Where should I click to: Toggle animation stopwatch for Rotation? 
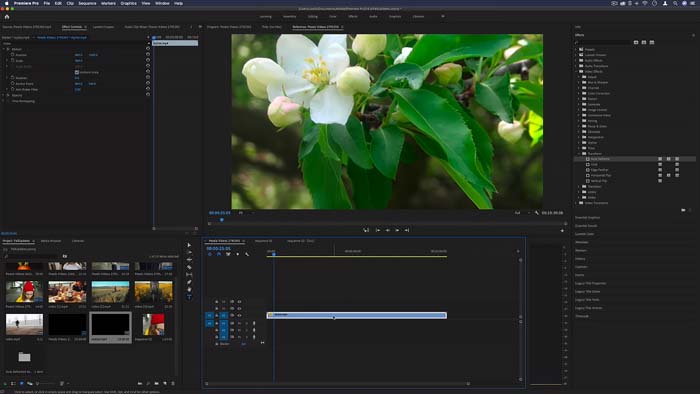point(12,78)
